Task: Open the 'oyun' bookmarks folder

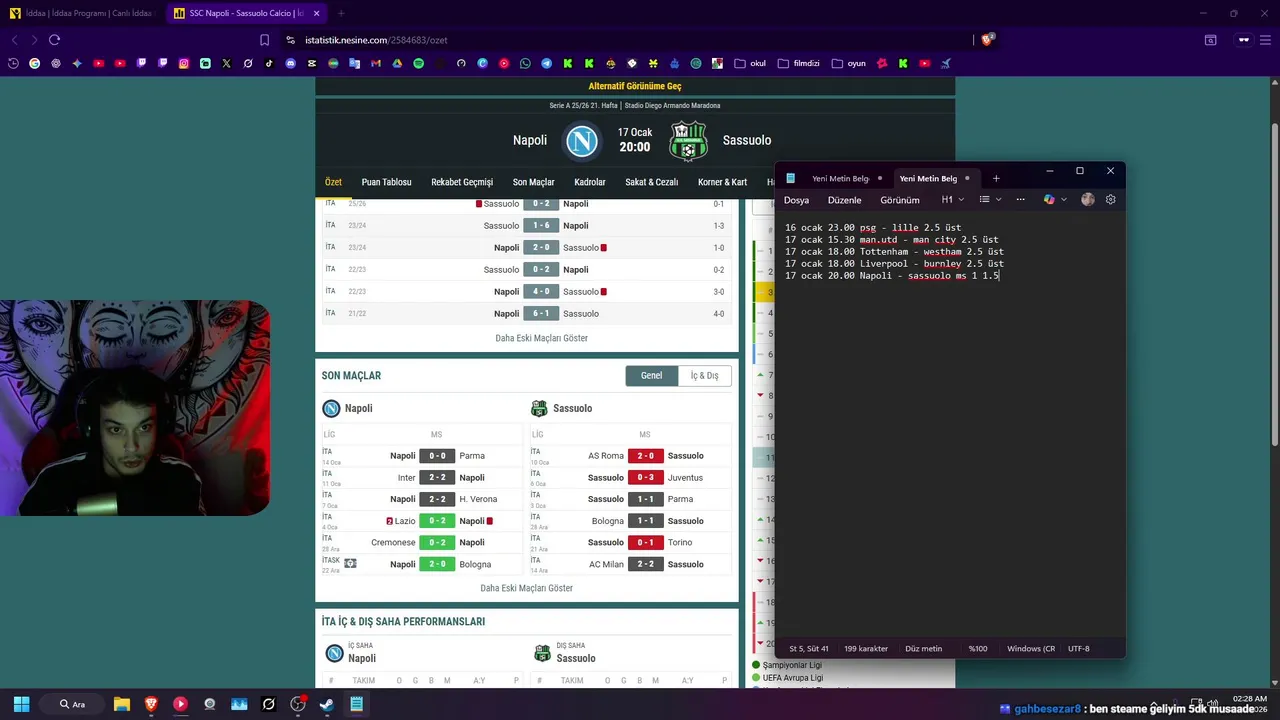Action: 849,63
